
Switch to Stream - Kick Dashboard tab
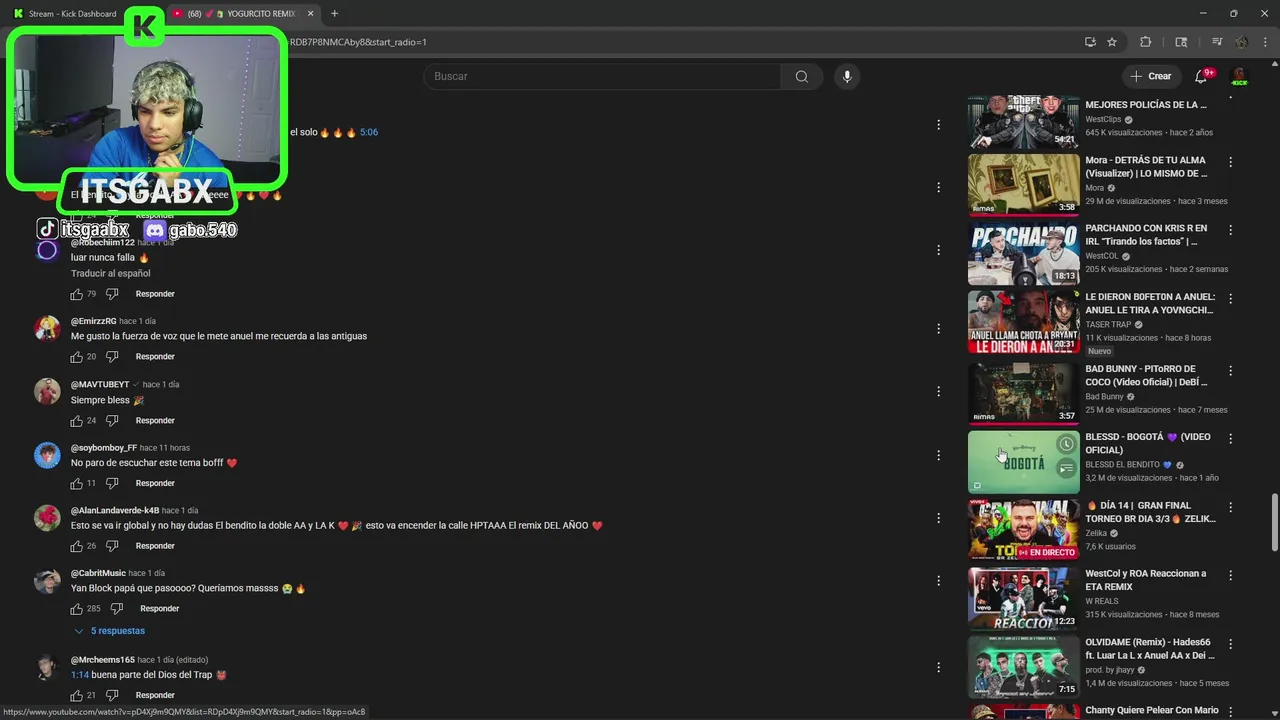72,14
